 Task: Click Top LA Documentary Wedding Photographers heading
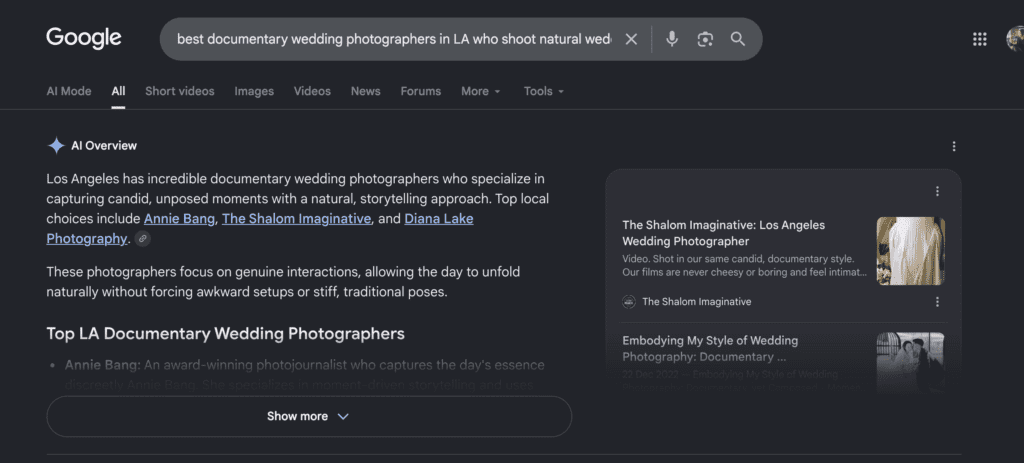[x=225, y=334]
